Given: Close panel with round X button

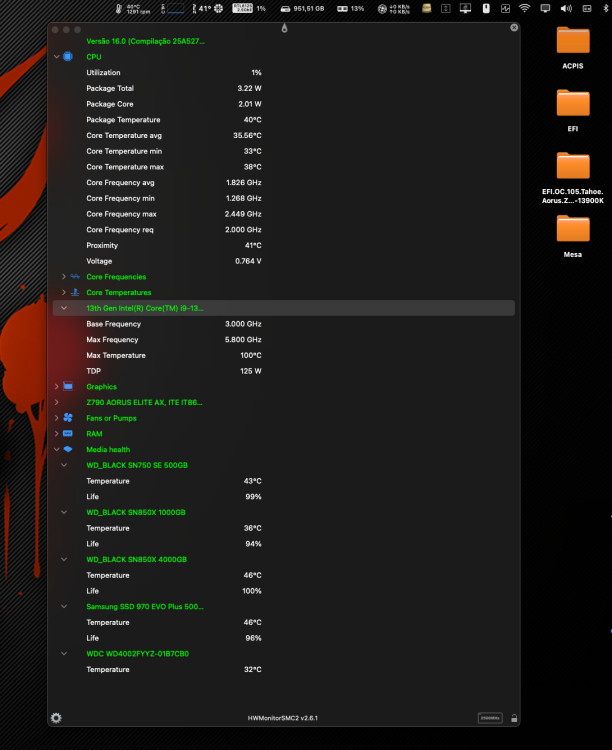Looking at the screenshot, I should 514,28.
